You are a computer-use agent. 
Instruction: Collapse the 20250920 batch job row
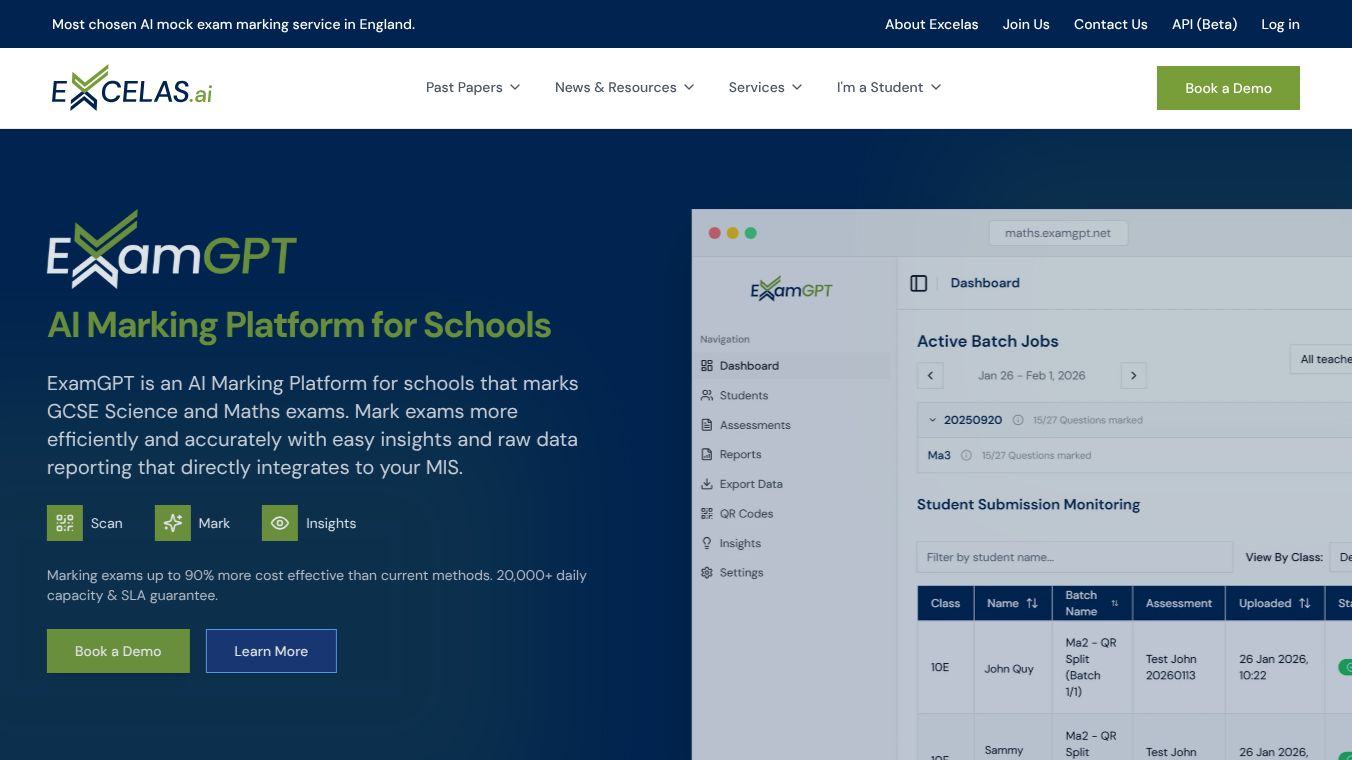pyautogui.click(x=933, y=420)
